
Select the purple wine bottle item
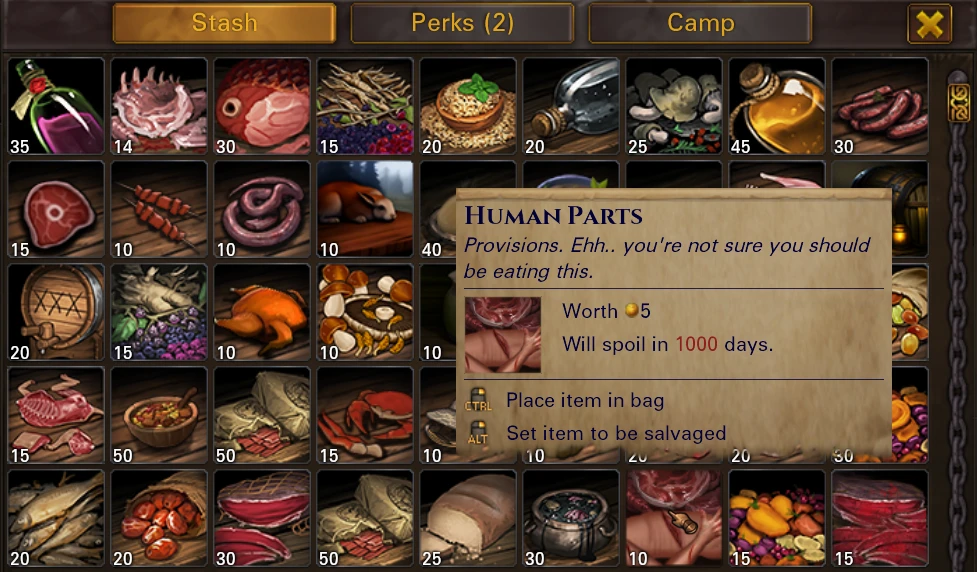point(56,106)
